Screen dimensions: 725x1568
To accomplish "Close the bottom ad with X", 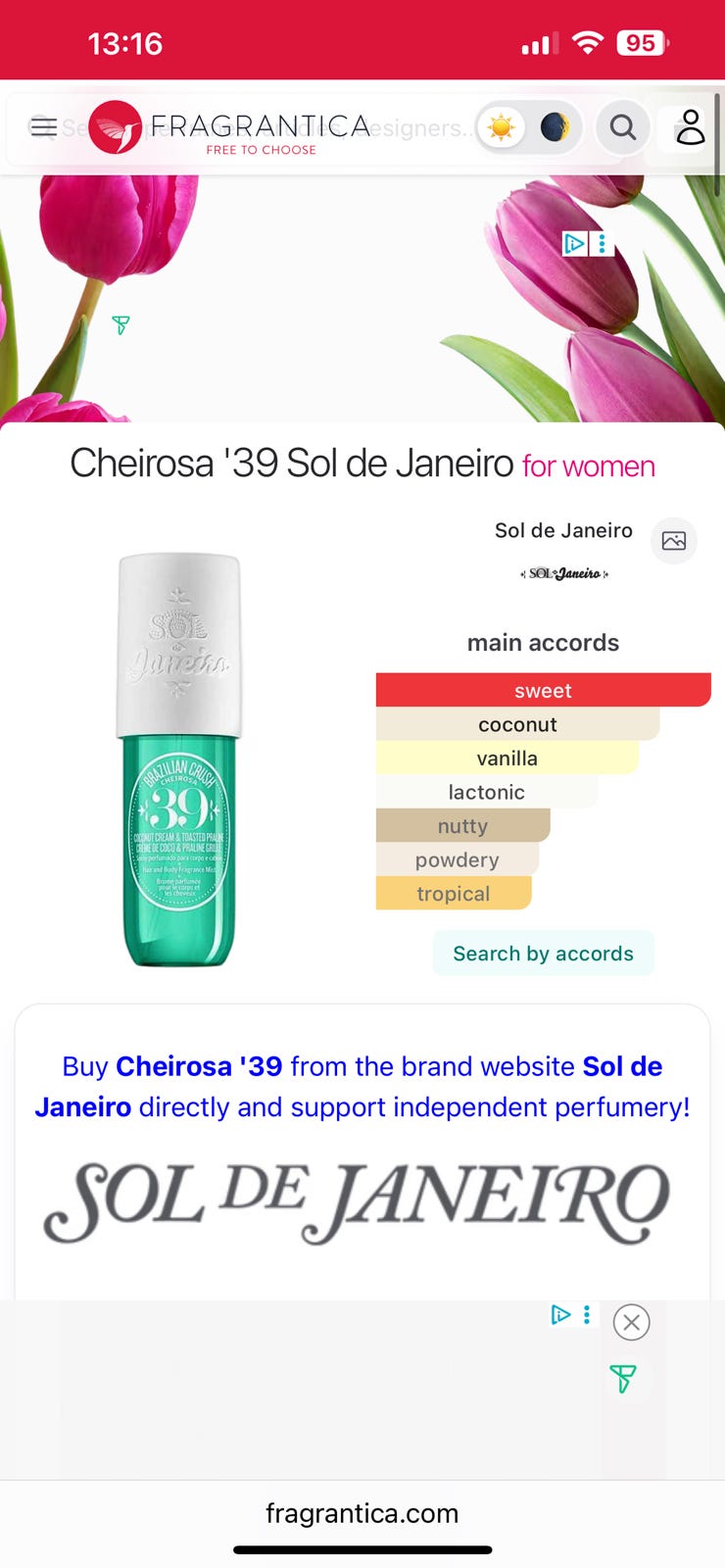I will point(632,1323).
